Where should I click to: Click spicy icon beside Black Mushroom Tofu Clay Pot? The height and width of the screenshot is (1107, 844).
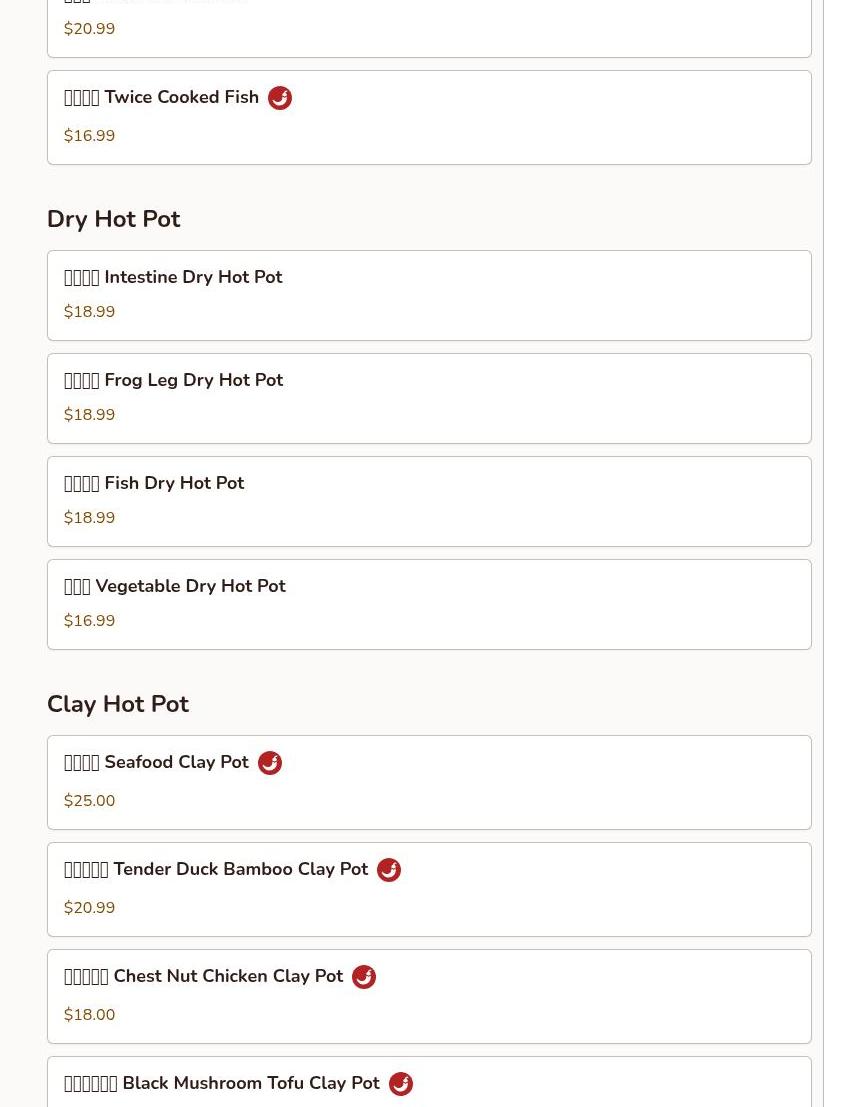[401, 1084]
